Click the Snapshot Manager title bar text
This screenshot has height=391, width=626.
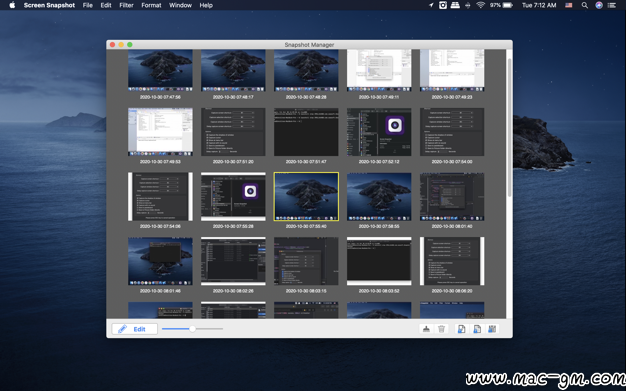pyautogui.click(x=309, y=45)
